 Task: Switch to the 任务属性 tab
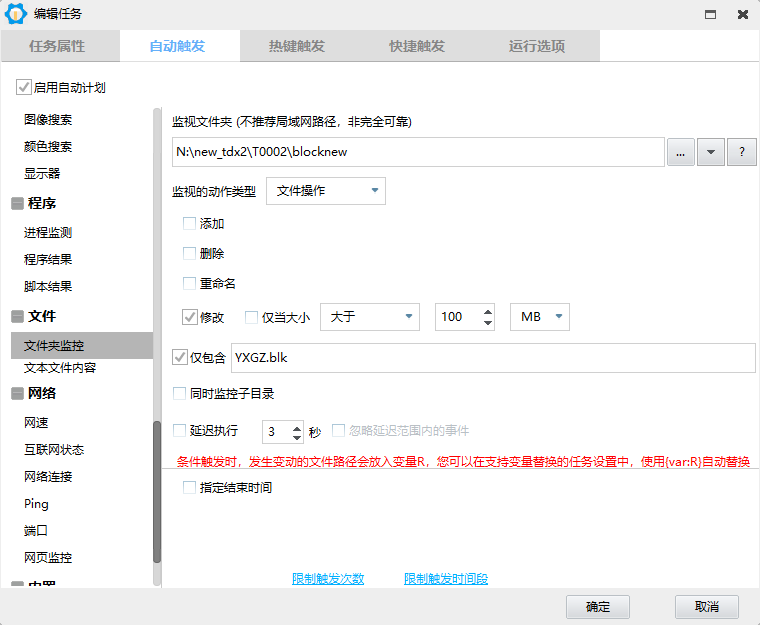tap(60, 46)
